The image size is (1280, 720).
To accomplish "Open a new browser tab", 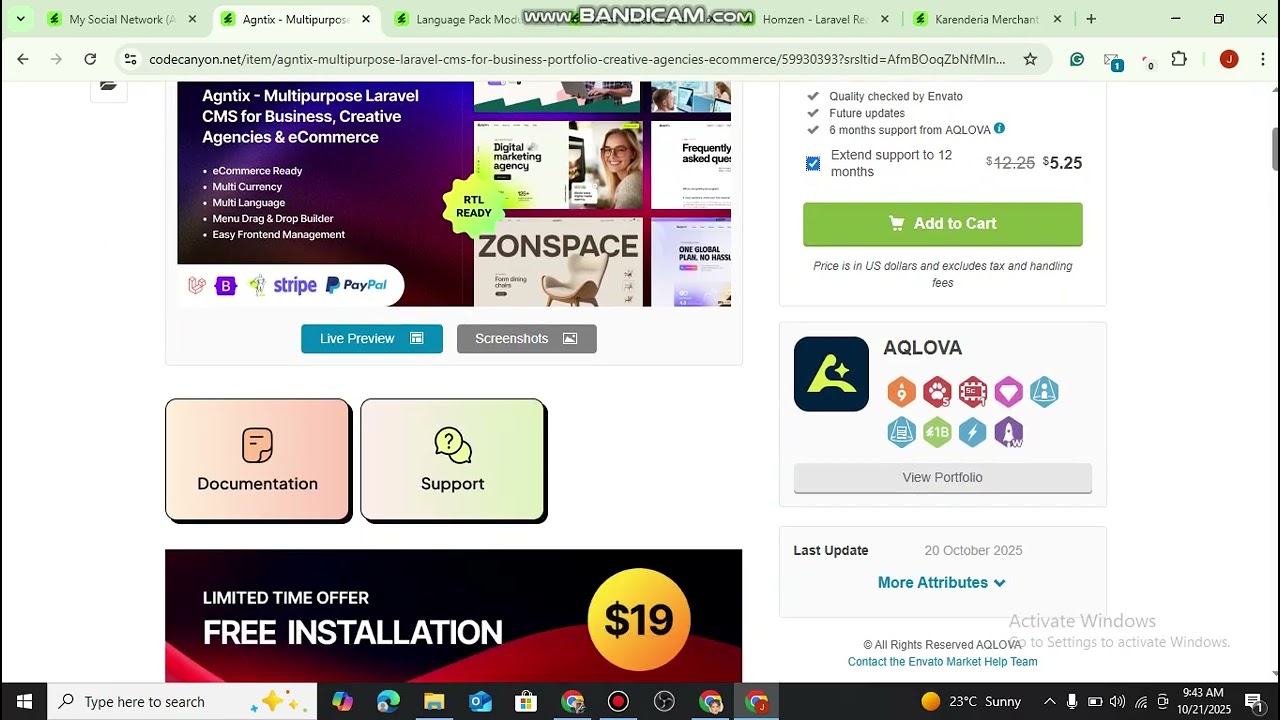I will (1091, 19).
